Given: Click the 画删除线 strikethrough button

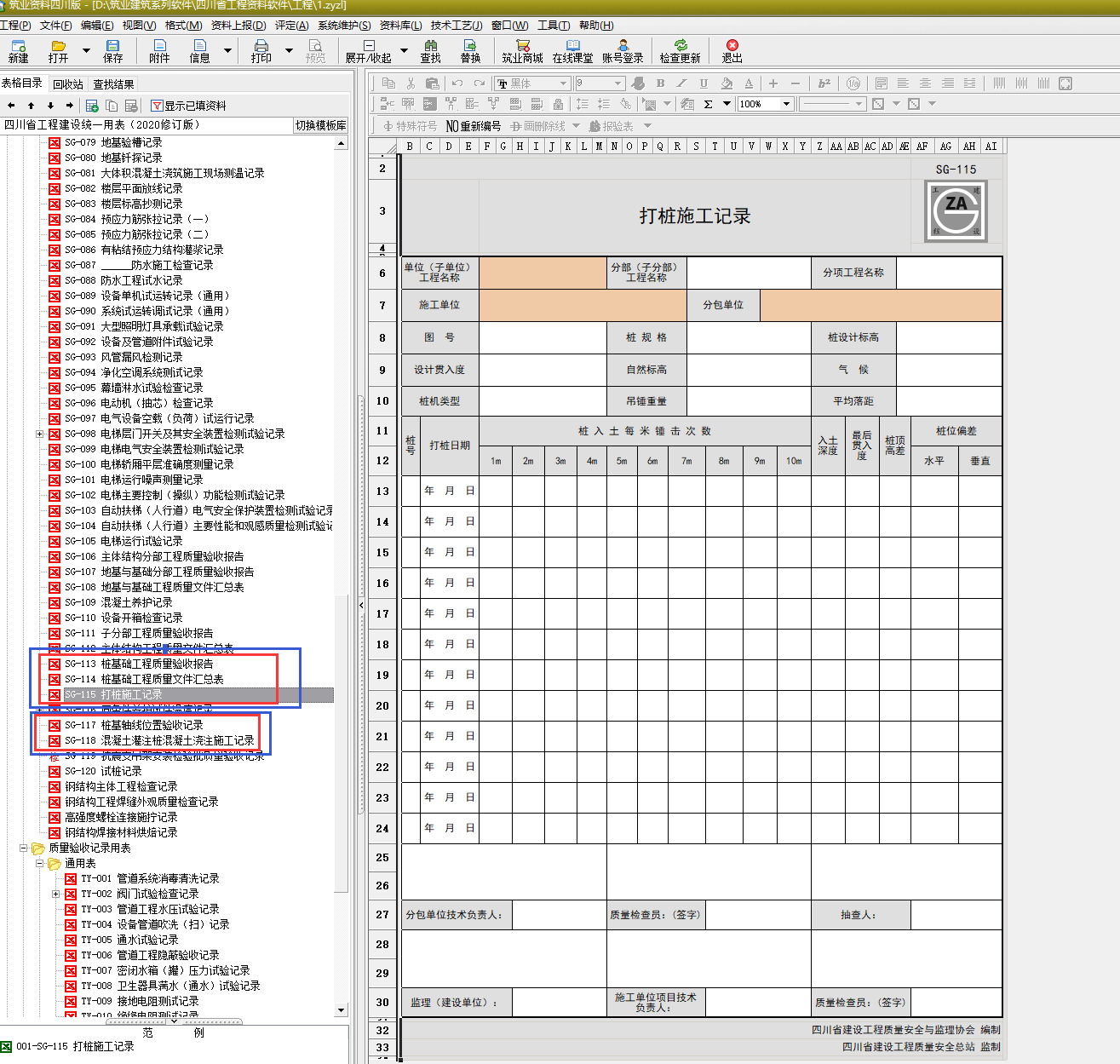Looking at the screenshot, I should coord(537,126).
